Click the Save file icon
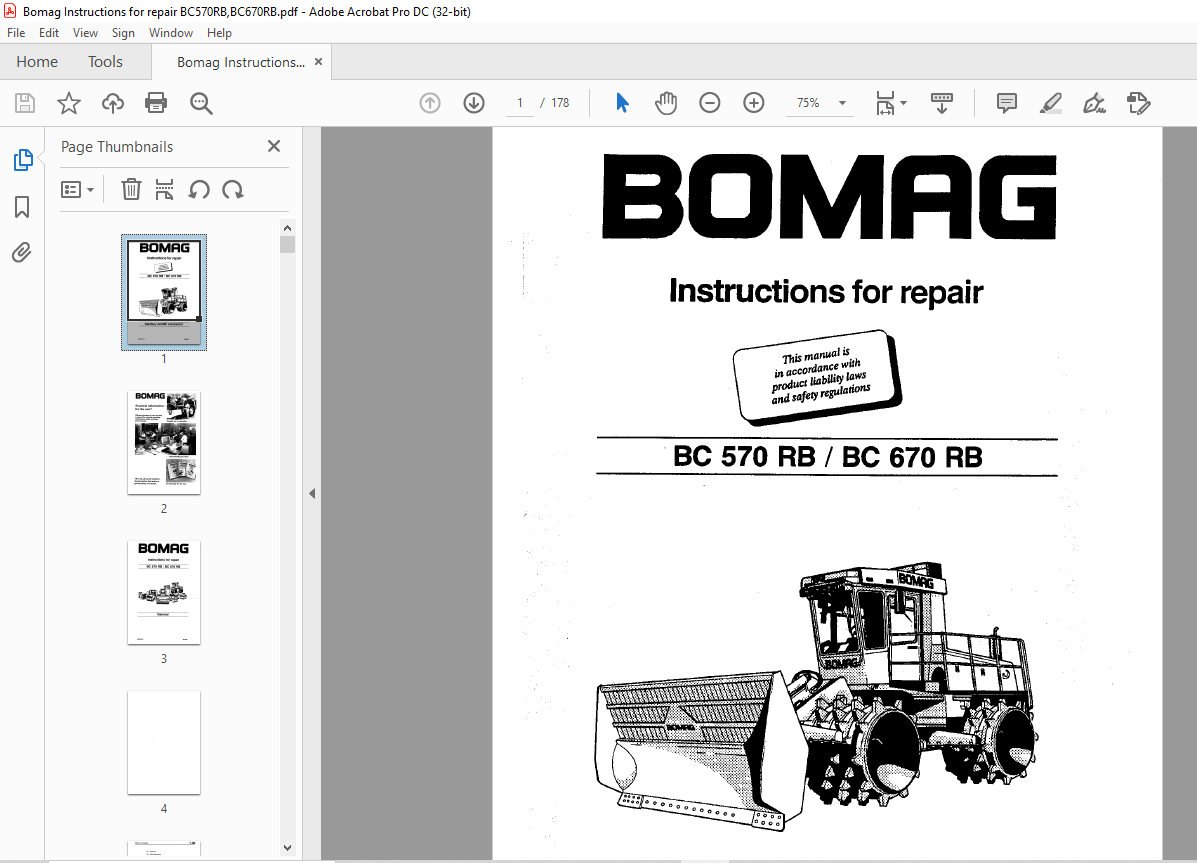1197x863 pixels. pyautogui.click(x=25, y=103)
